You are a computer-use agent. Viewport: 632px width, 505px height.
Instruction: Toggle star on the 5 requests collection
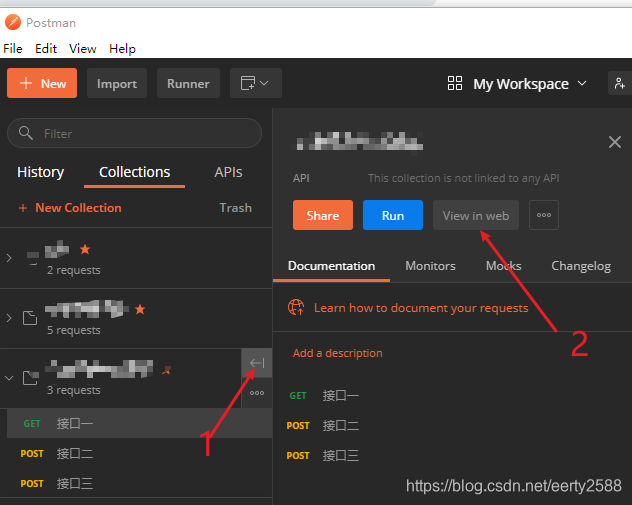(140, 309)
